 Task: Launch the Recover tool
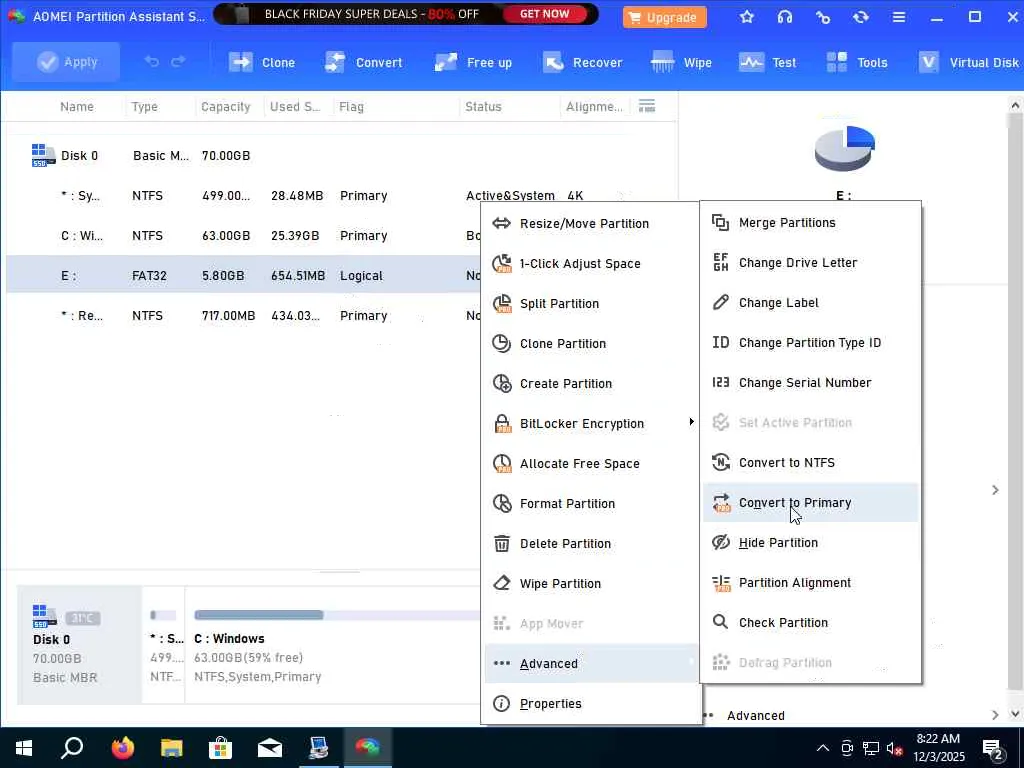click(x=582, y=63)
